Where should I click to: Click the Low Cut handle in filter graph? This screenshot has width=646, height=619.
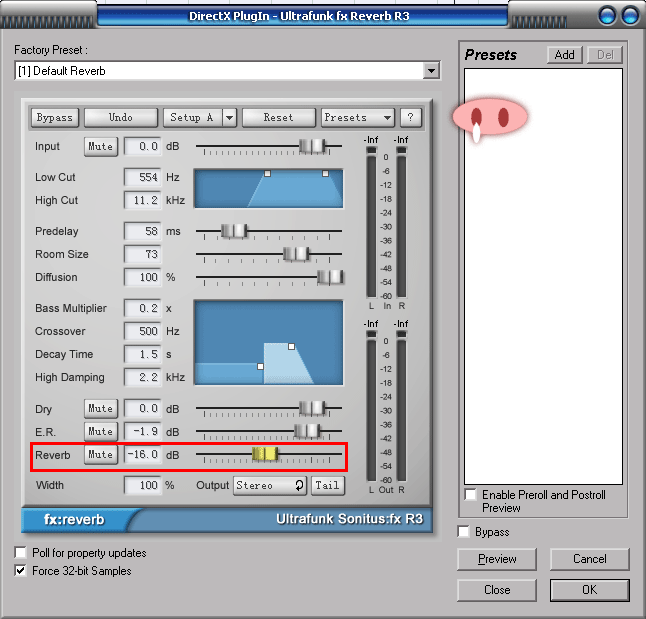pyautogui.click(x=267, y=174)
